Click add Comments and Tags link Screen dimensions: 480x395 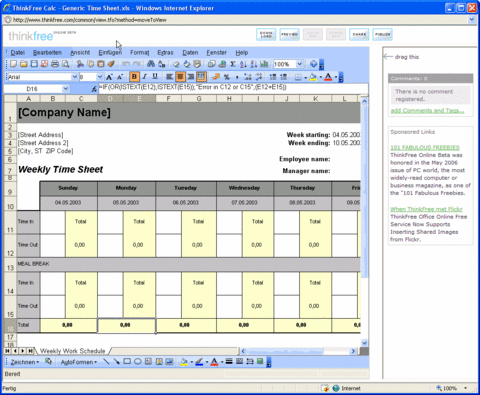click(427, 111)
